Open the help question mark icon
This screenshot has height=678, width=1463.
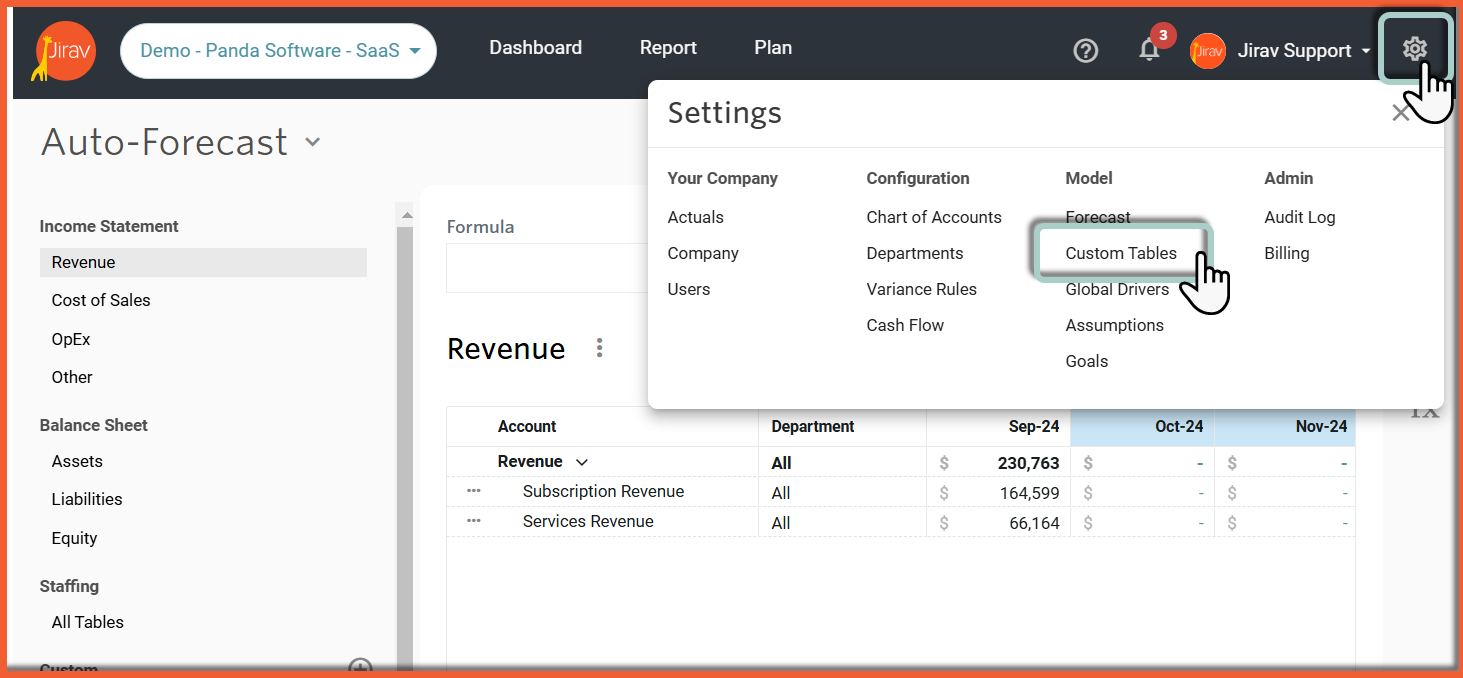click(x=1085, y=50)
